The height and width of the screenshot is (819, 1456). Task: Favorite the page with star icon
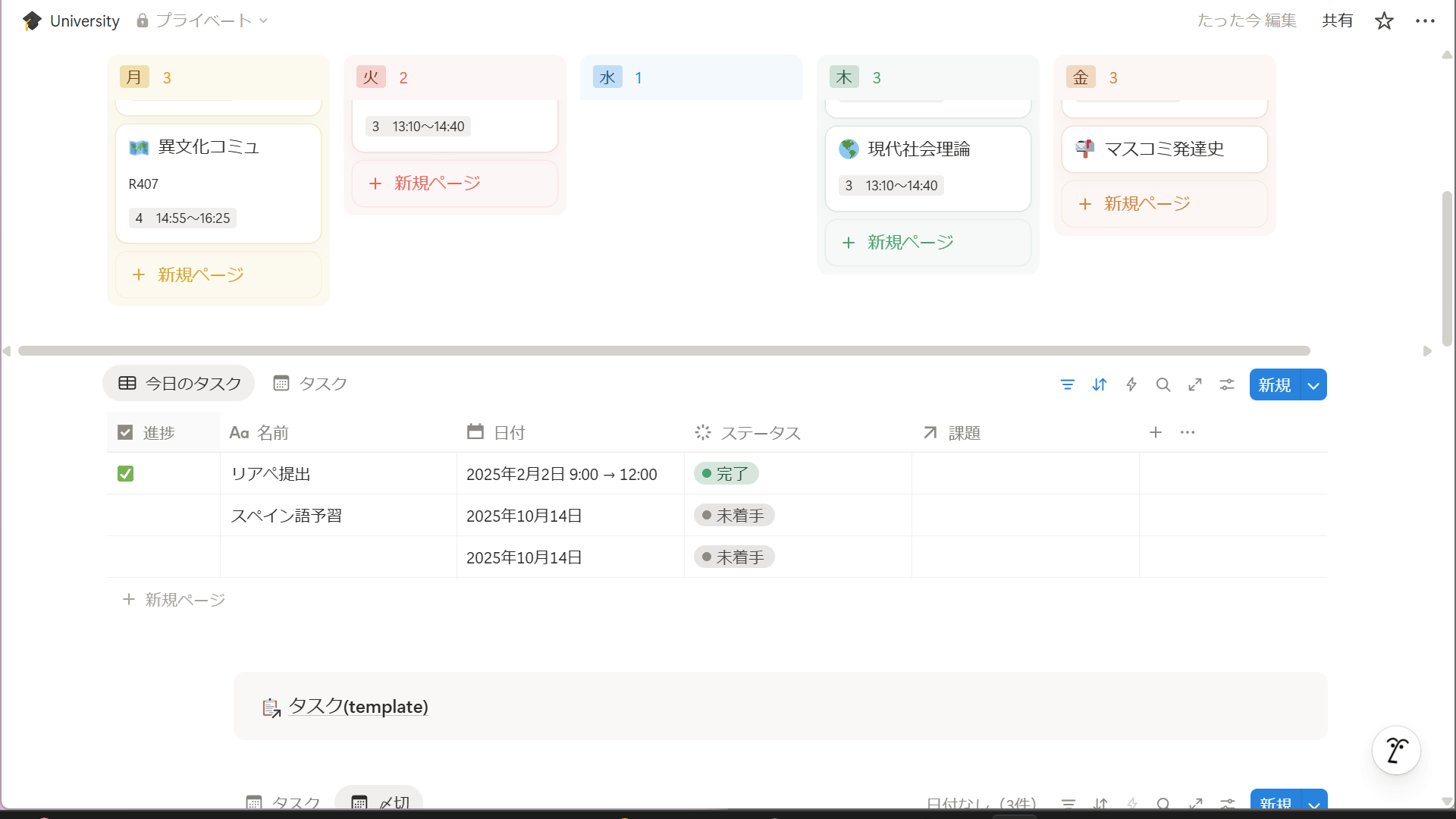coord(1384,21)
